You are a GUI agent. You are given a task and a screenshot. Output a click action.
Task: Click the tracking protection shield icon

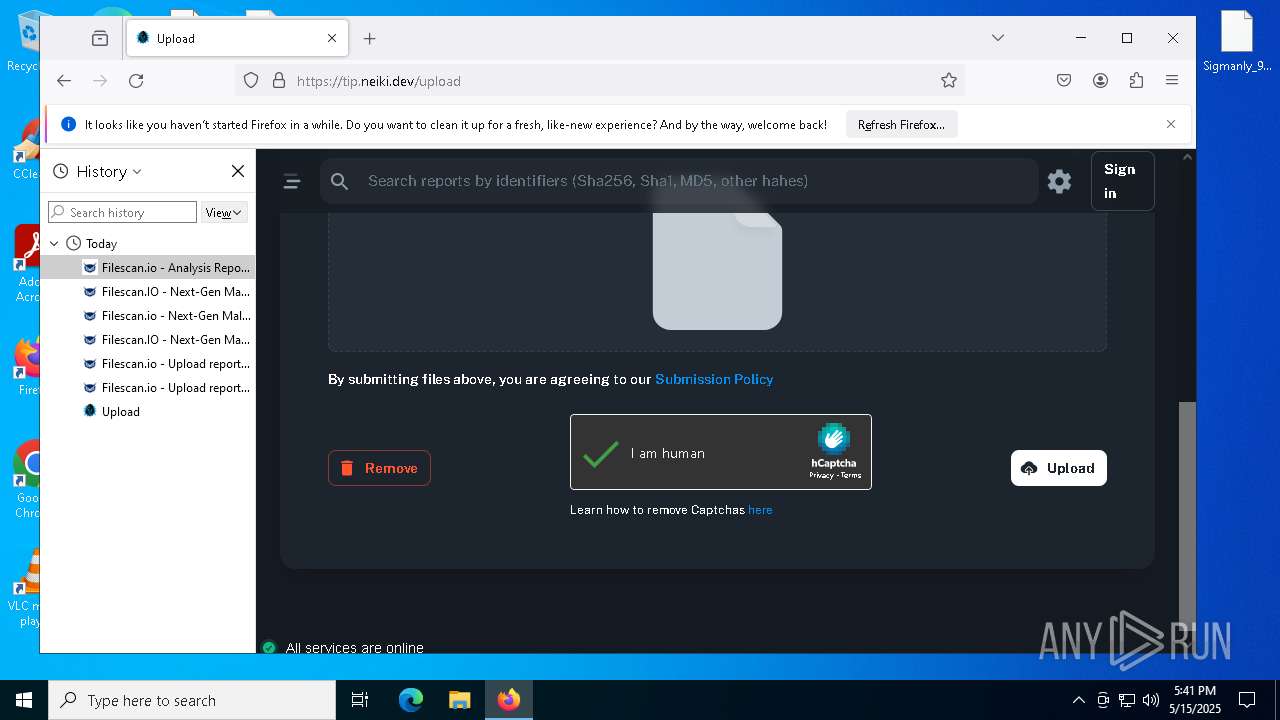click(x=251, y=81)
